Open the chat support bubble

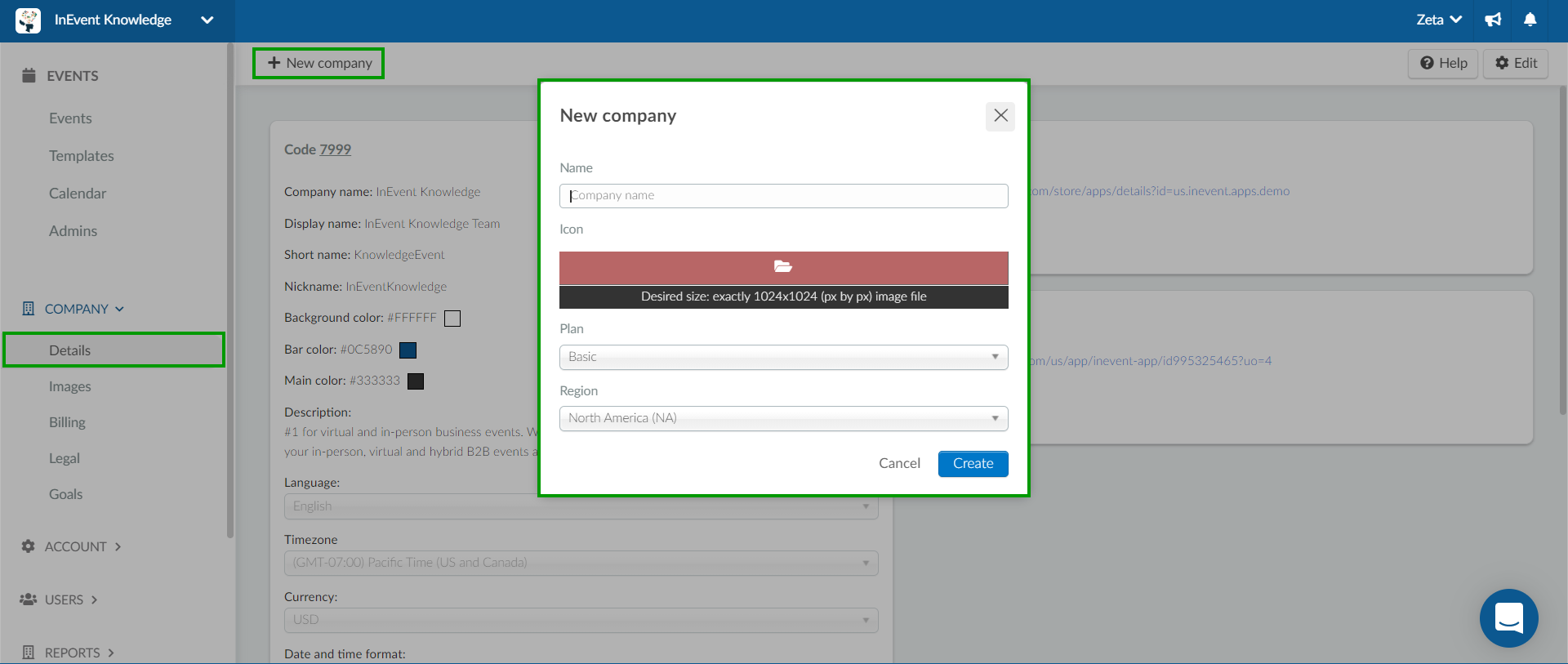(x=1508, y=618)
